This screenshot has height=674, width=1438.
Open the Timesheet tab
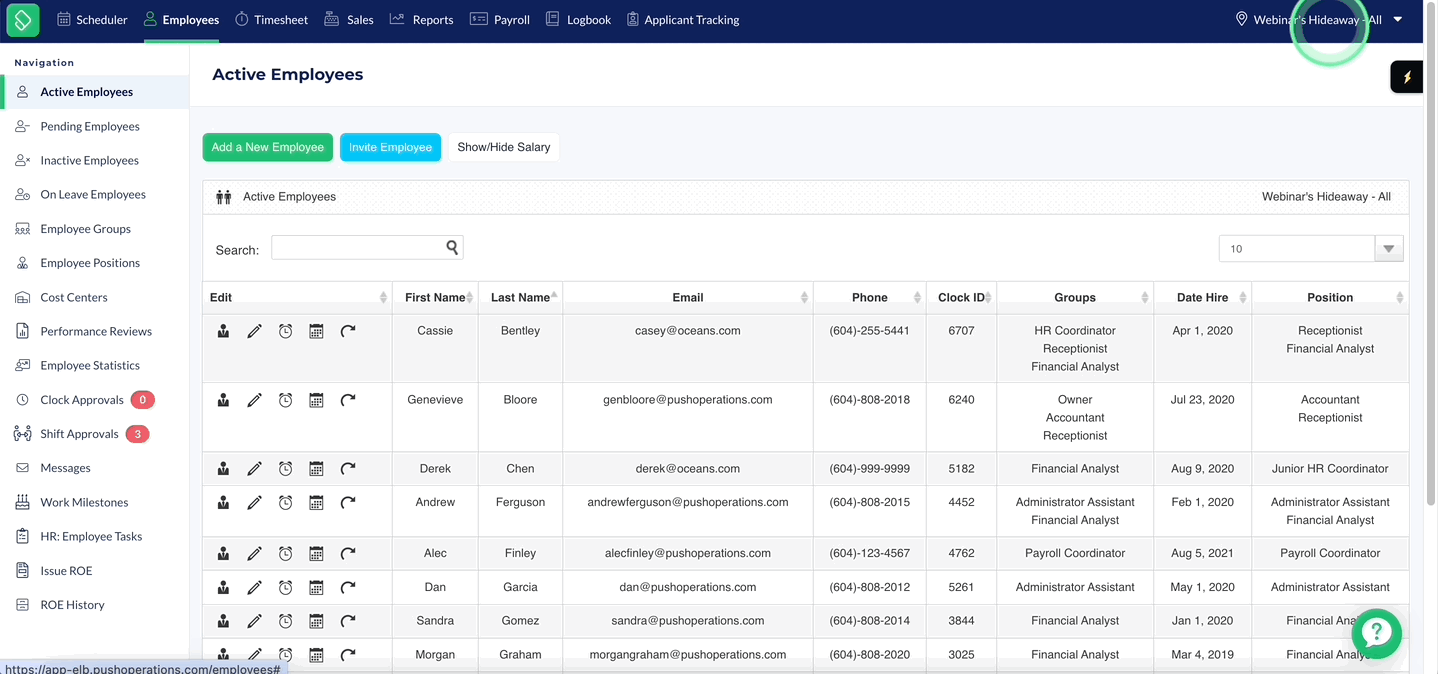coord(272,19)
